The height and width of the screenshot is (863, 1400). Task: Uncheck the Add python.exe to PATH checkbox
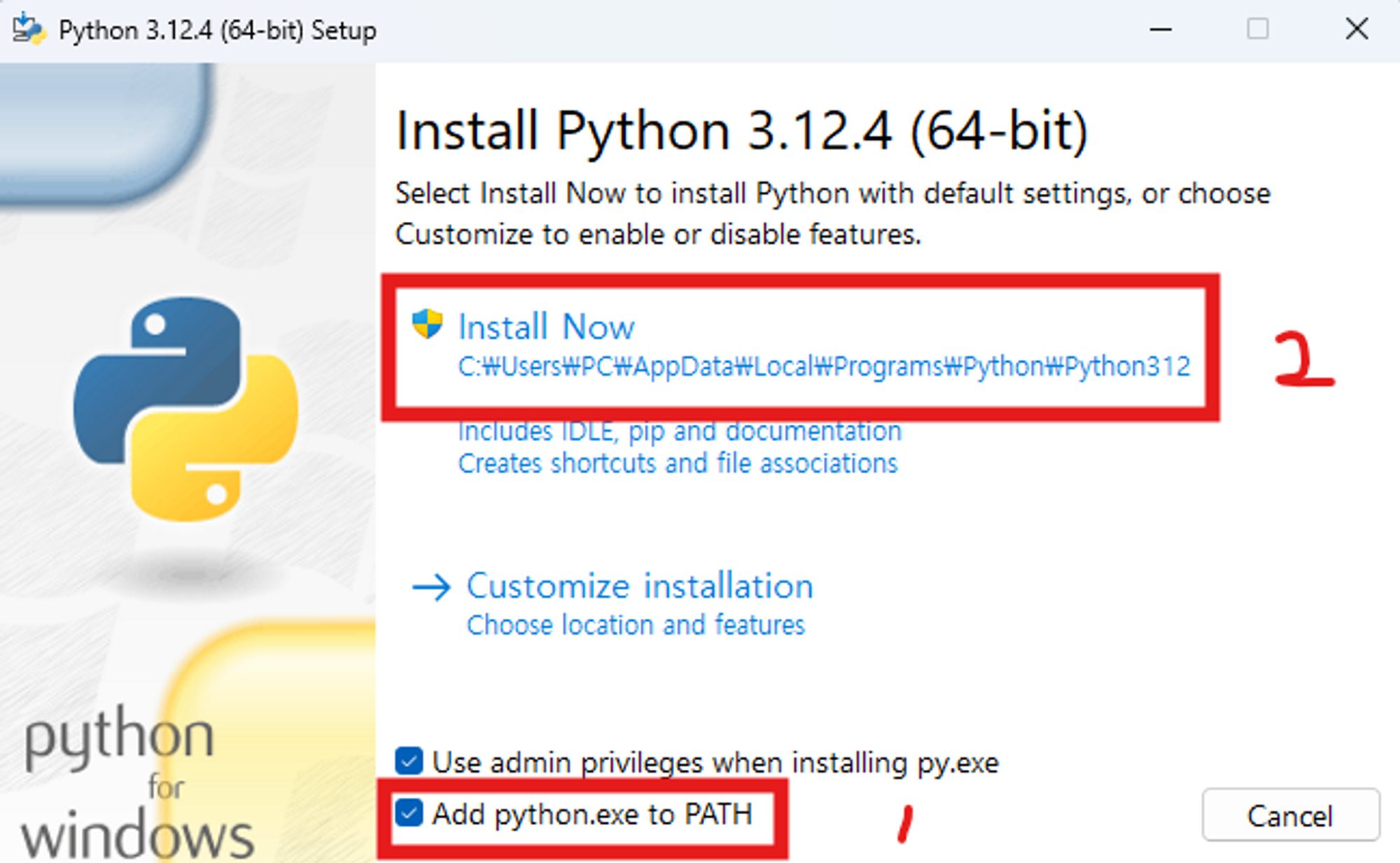tap(409, 813)
